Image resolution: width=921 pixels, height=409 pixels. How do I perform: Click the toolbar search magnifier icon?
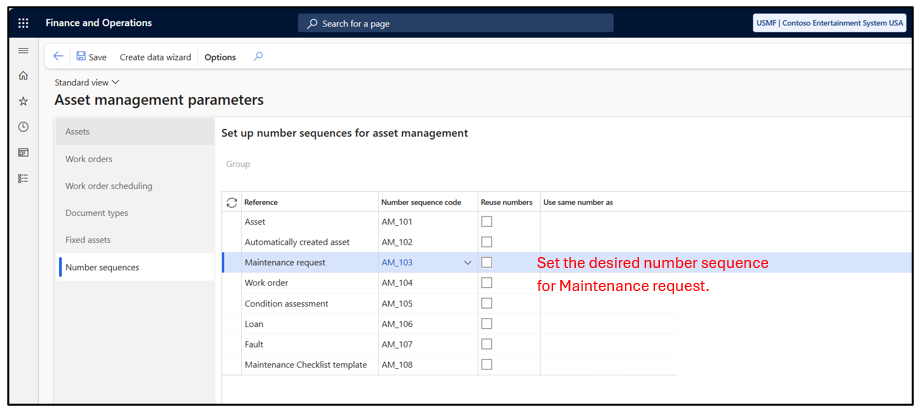[258, 57]
